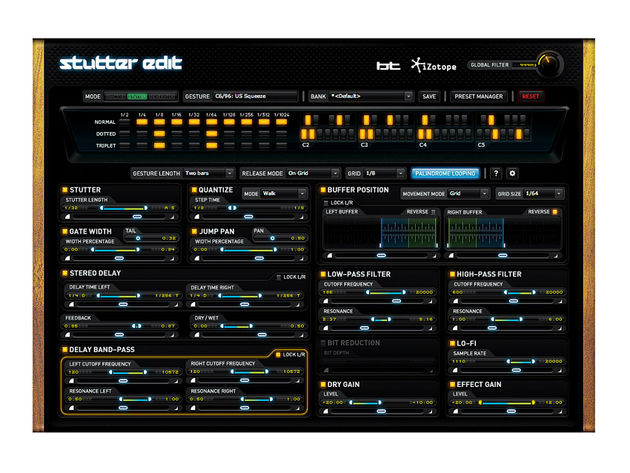Click the Right Buffer waveform display
This screenshot has height=473, width=630.
[x=503, y=233]
